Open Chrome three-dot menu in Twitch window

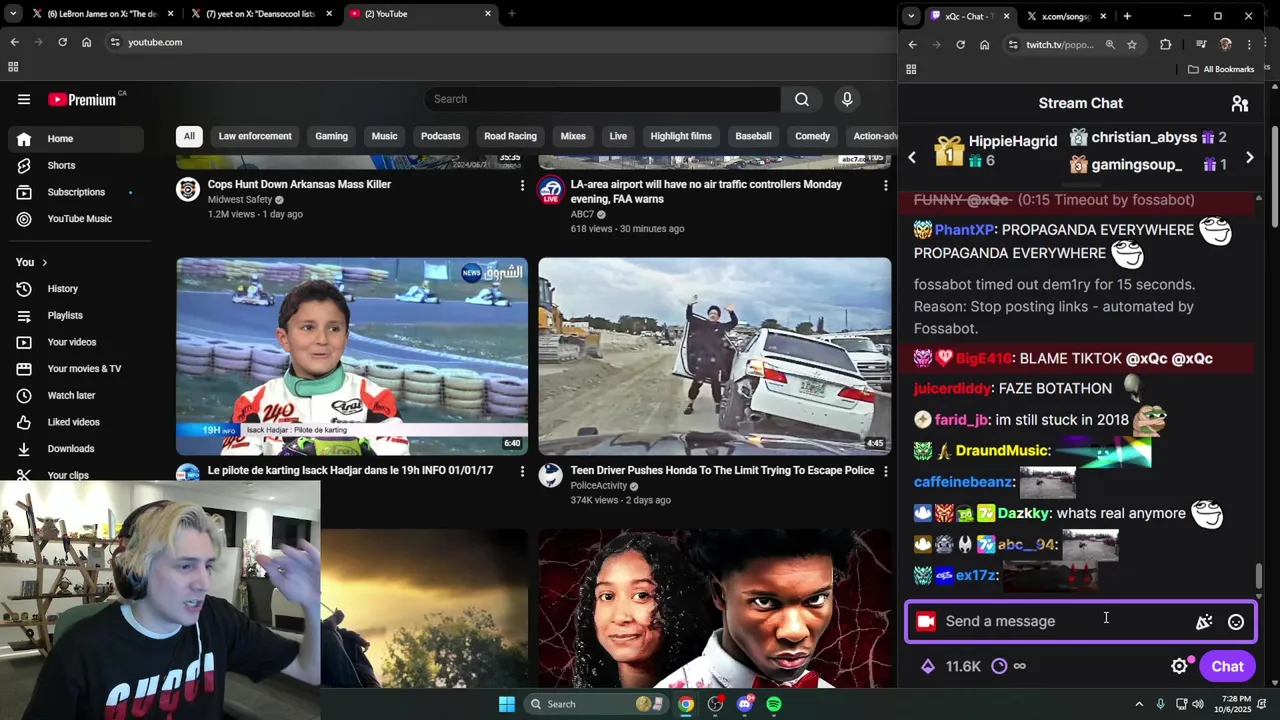1249,45
